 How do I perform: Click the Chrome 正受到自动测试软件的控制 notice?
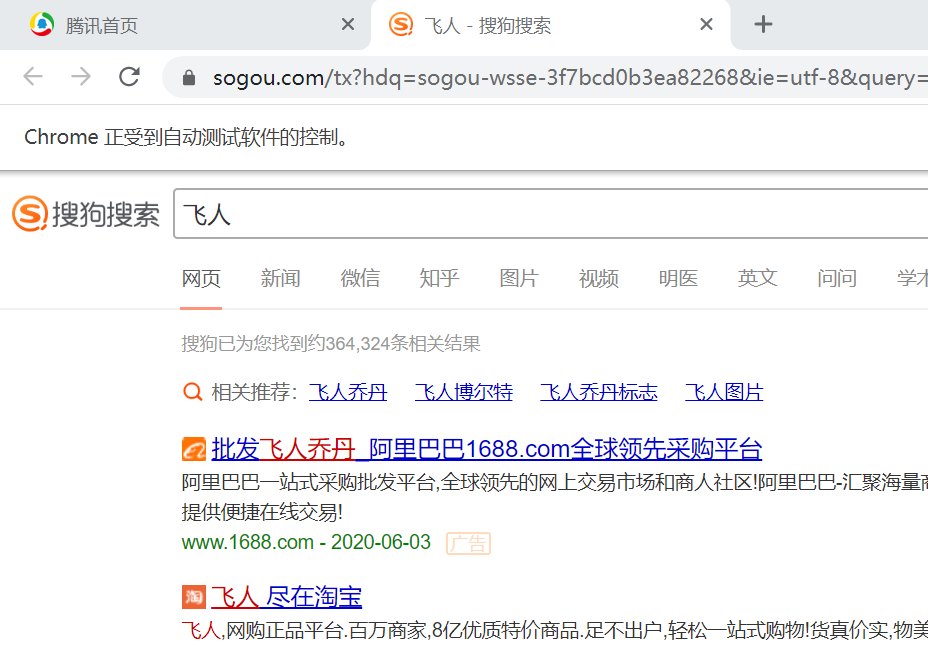click(x=186, y=137)
